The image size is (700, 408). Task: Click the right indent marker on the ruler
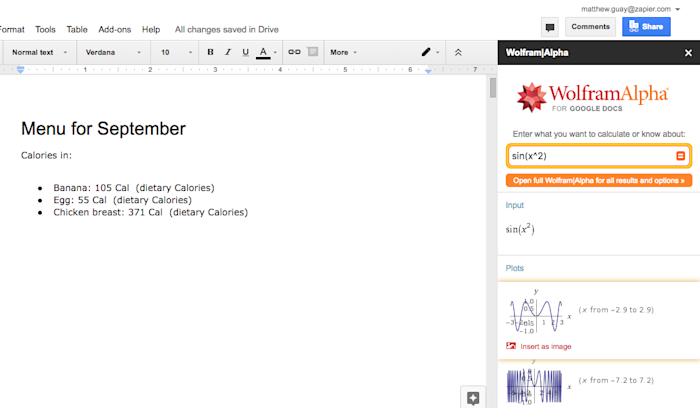click(x=428, y=71)
